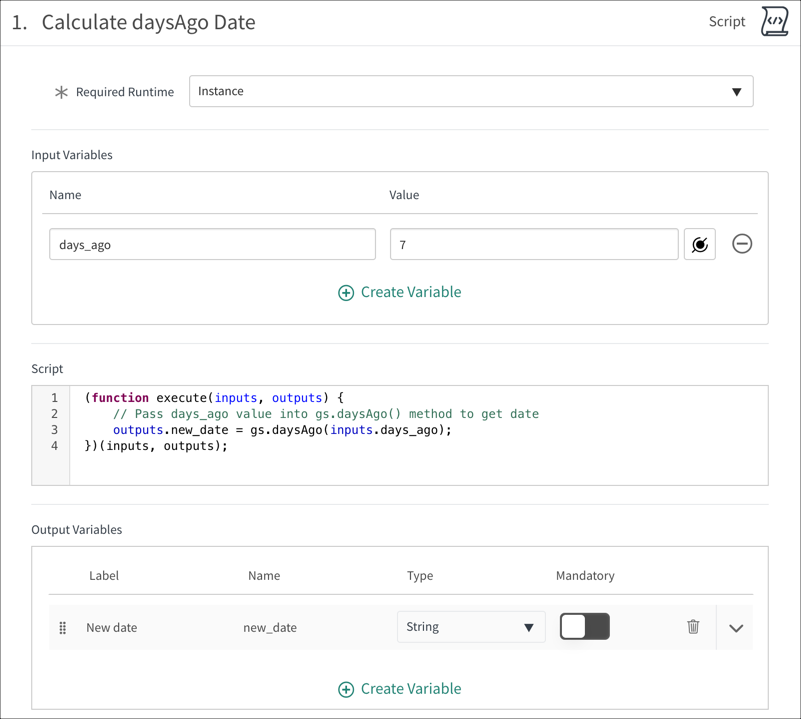This screenshot has height=719, width=801.
Task: Expand the New date row chevron
Action: [x=736, y=627]
